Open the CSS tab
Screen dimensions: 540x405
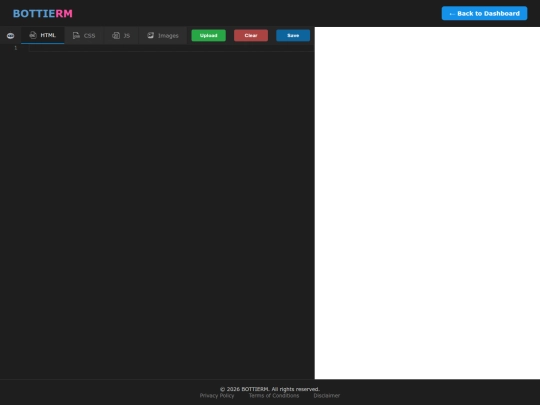[84, 35]
